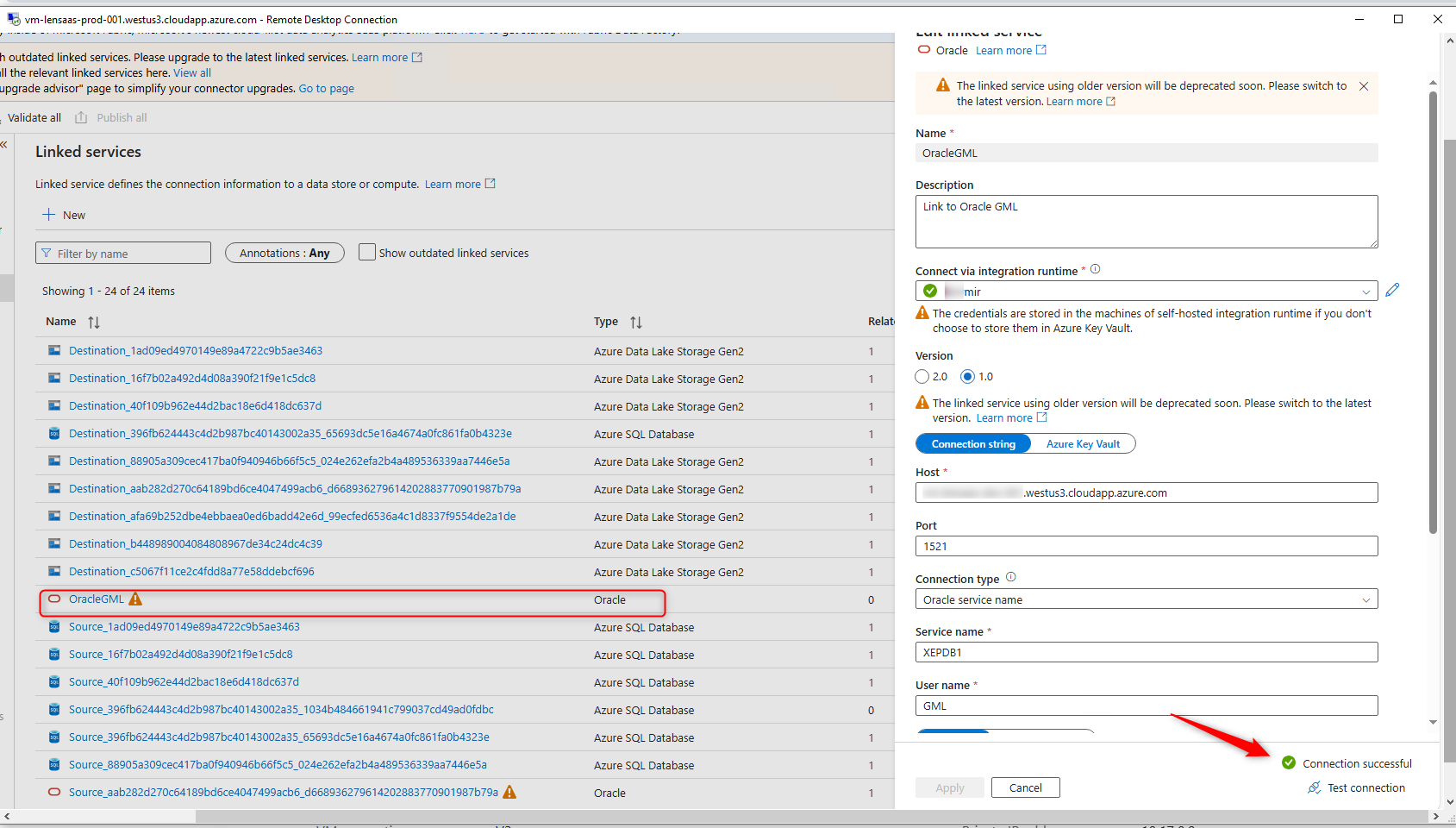Viewport: 1456px width, 828px height.
Task: Click the SQL icon of Source_1ad09ed4970149e89a4722c9b5ae3463
Action: tap(54, 626)
